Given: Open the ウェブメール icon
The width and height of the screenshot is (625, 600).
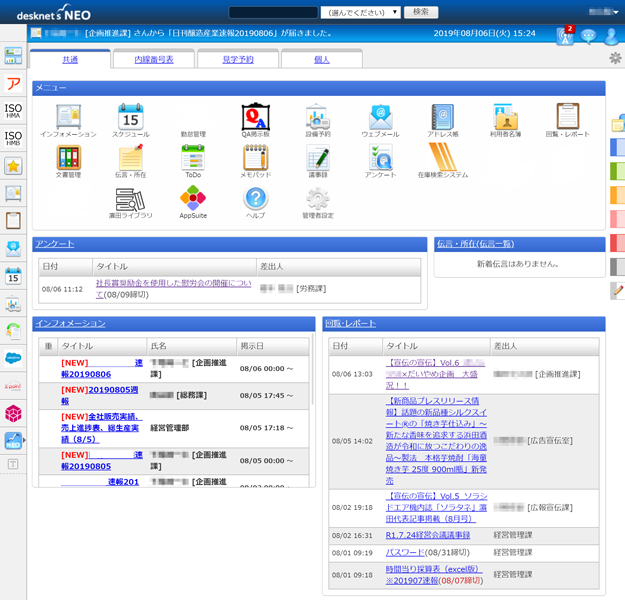Looking at the screenshot, I should point(380,116).
